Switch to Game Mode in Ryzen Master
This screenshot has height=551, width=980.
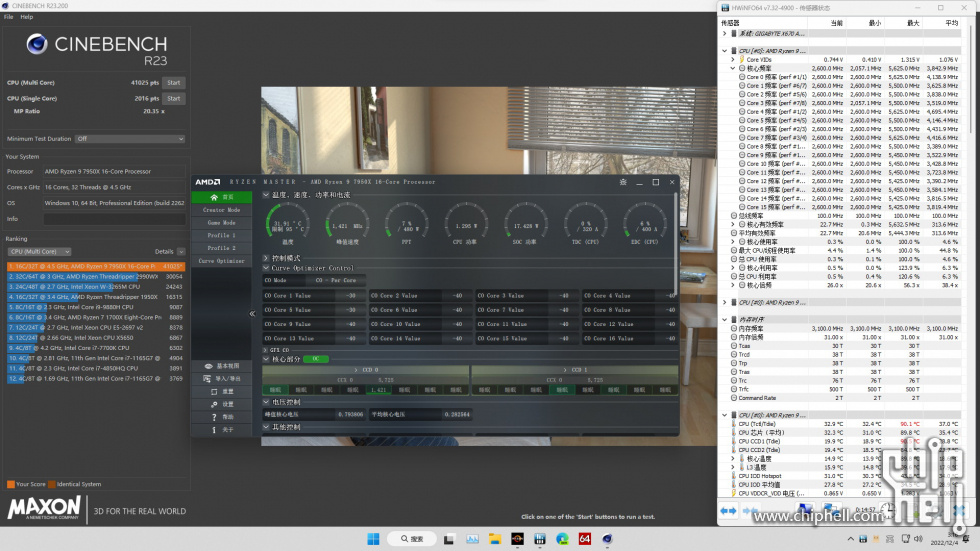(x=222, y=222)
